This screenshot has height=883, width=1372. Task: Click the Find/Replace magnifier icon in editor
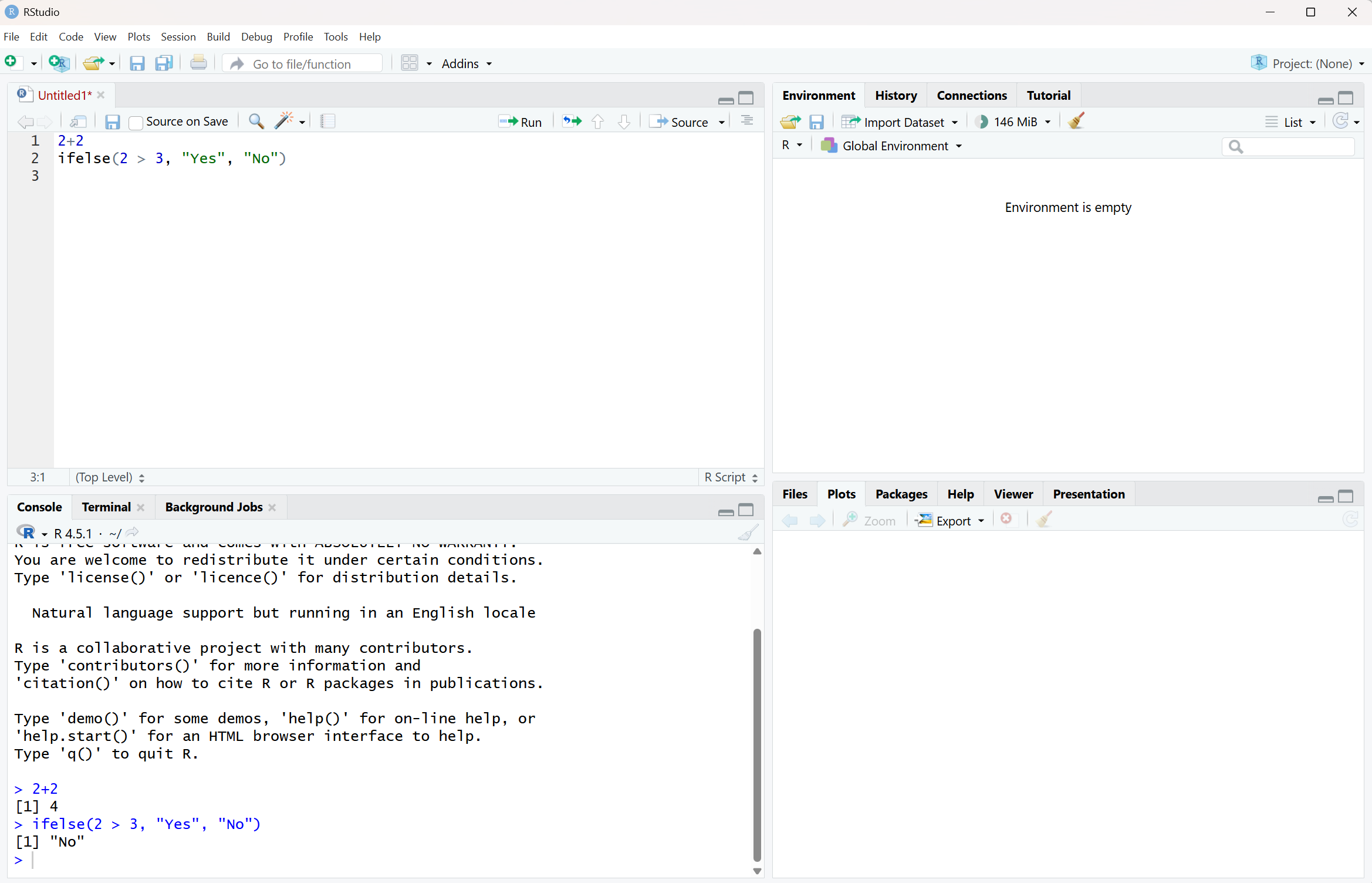pos(256,122)
